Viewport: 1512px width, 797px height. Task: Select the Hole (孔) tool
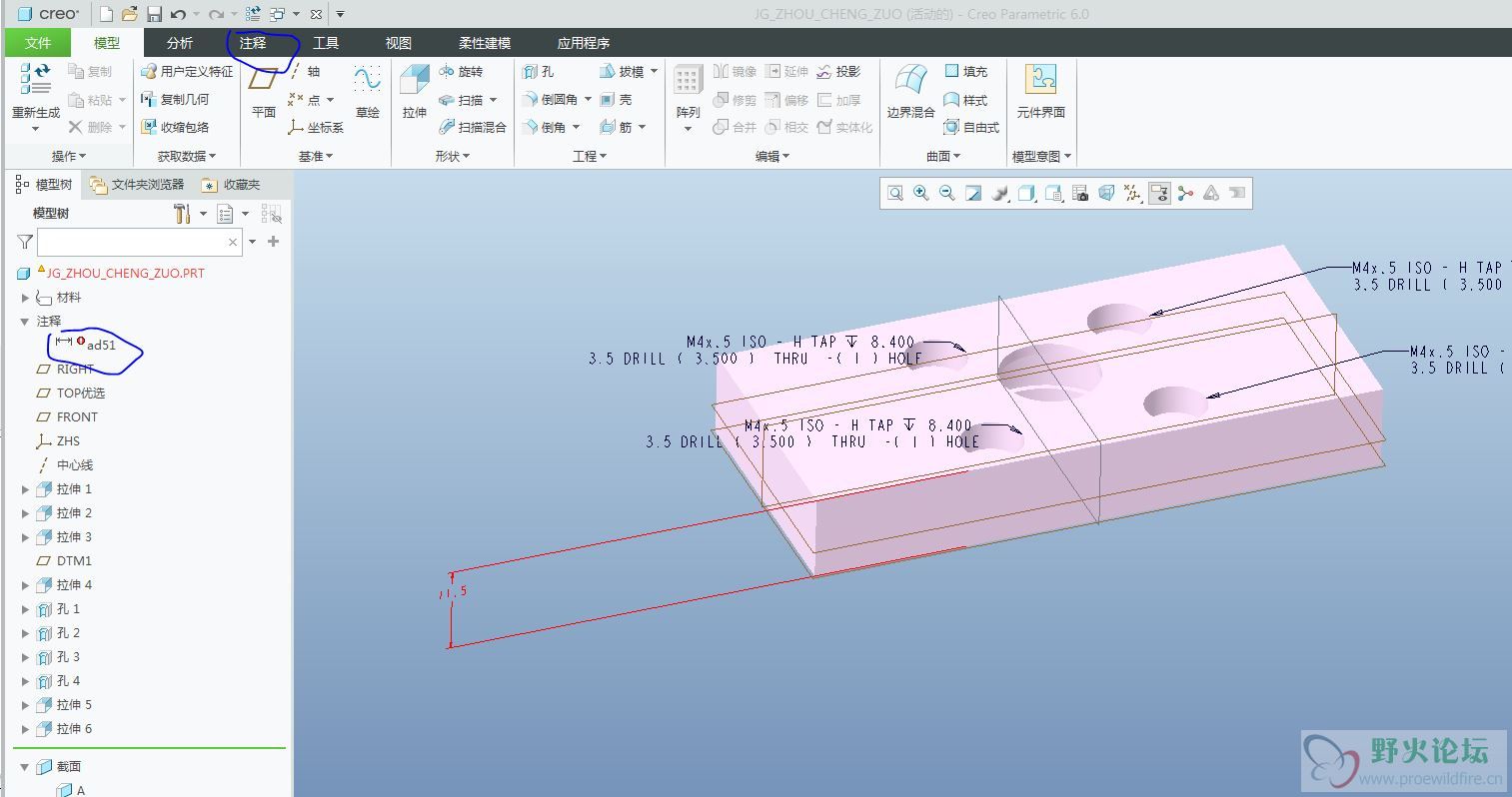(x=538, y=72)
